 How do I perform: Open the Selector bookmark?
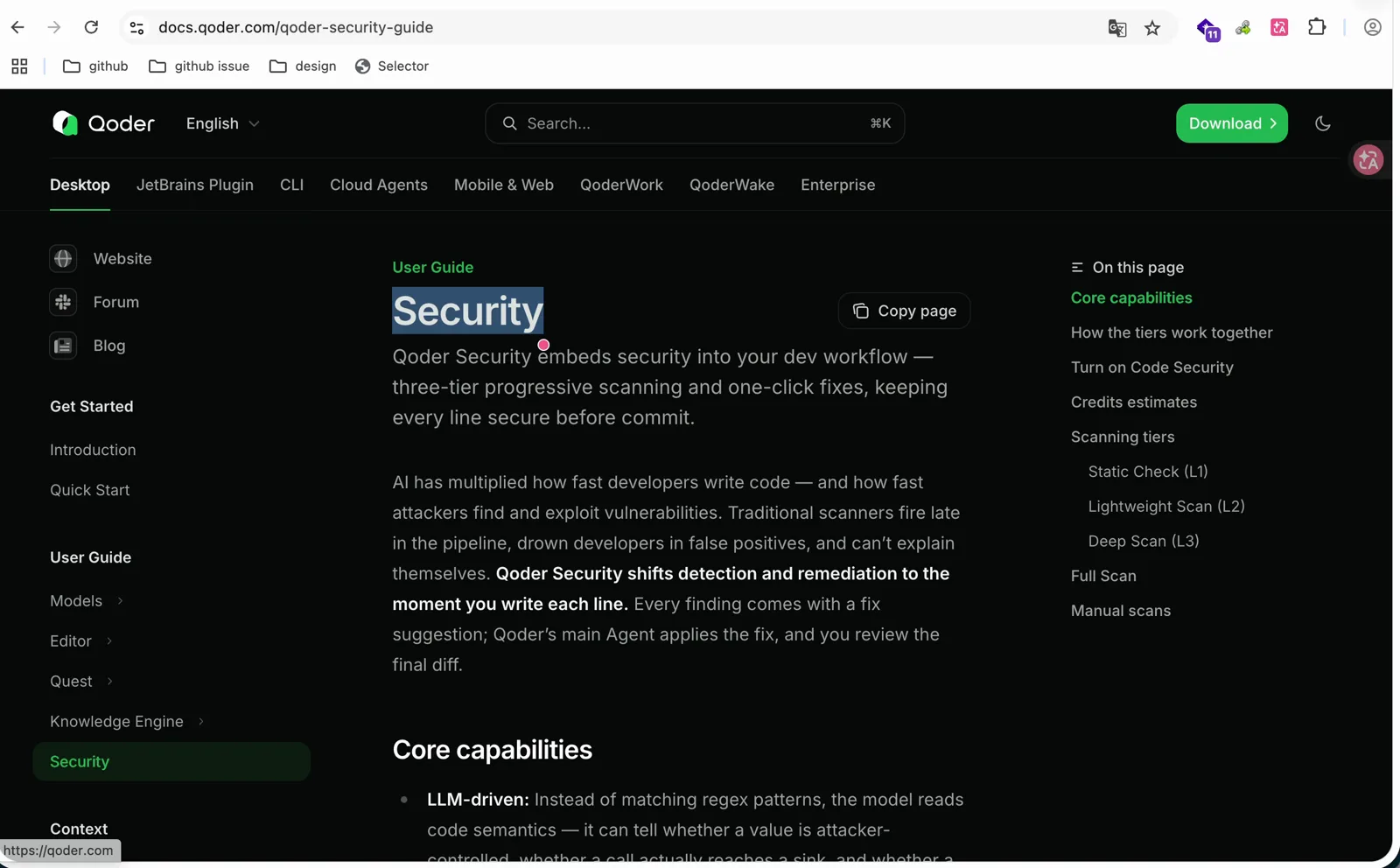(392, 66)
